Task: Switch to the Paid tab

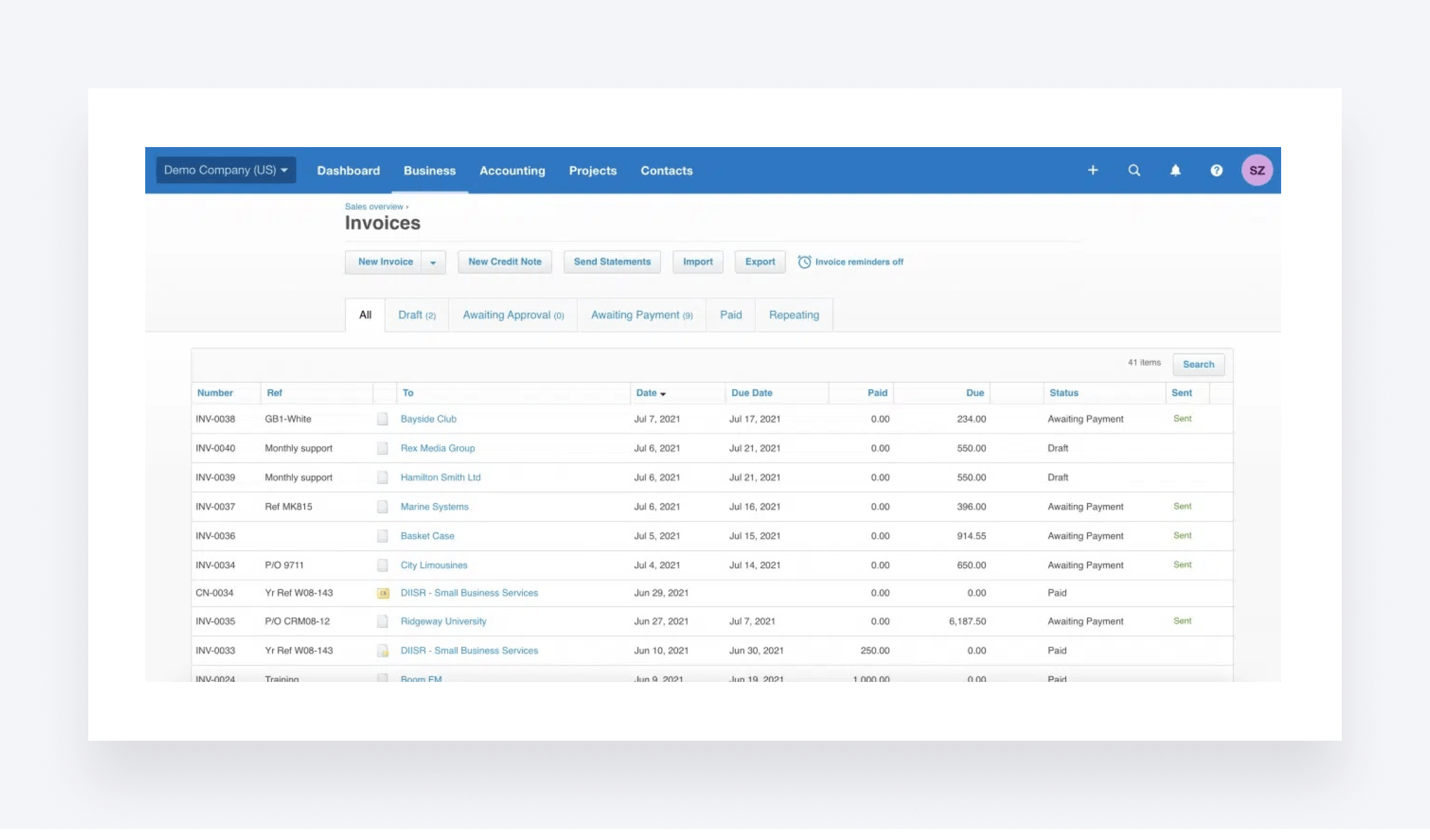Action: click(x=730, y=315)
